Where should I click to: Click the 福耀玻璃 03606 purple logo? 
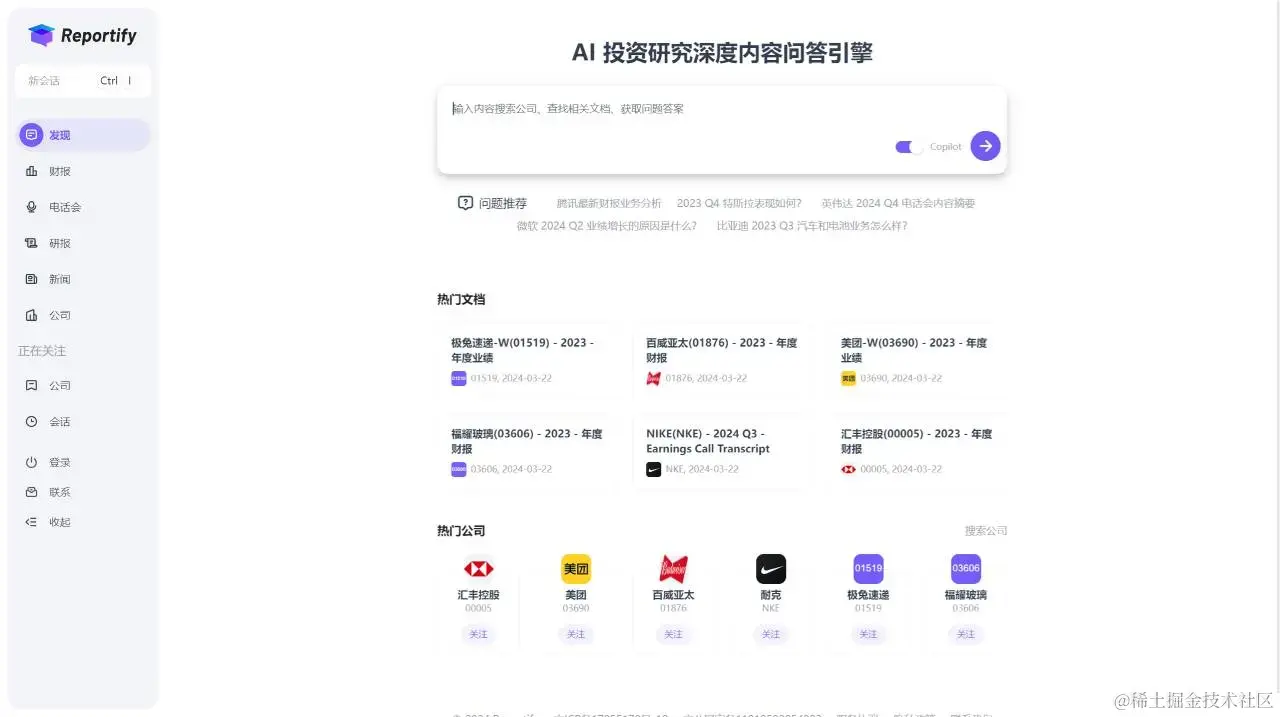coord(966,569)
